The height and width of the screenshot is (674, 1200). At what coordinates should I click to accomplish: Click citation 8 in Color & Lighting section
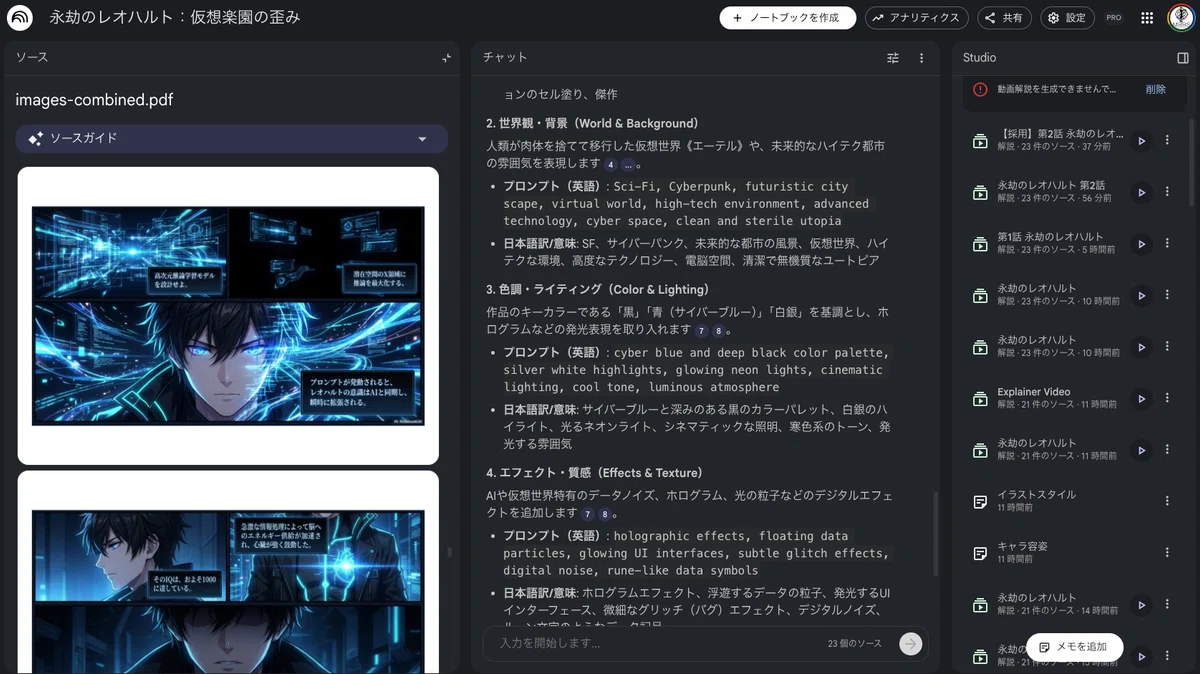click(x=718, y=330)
